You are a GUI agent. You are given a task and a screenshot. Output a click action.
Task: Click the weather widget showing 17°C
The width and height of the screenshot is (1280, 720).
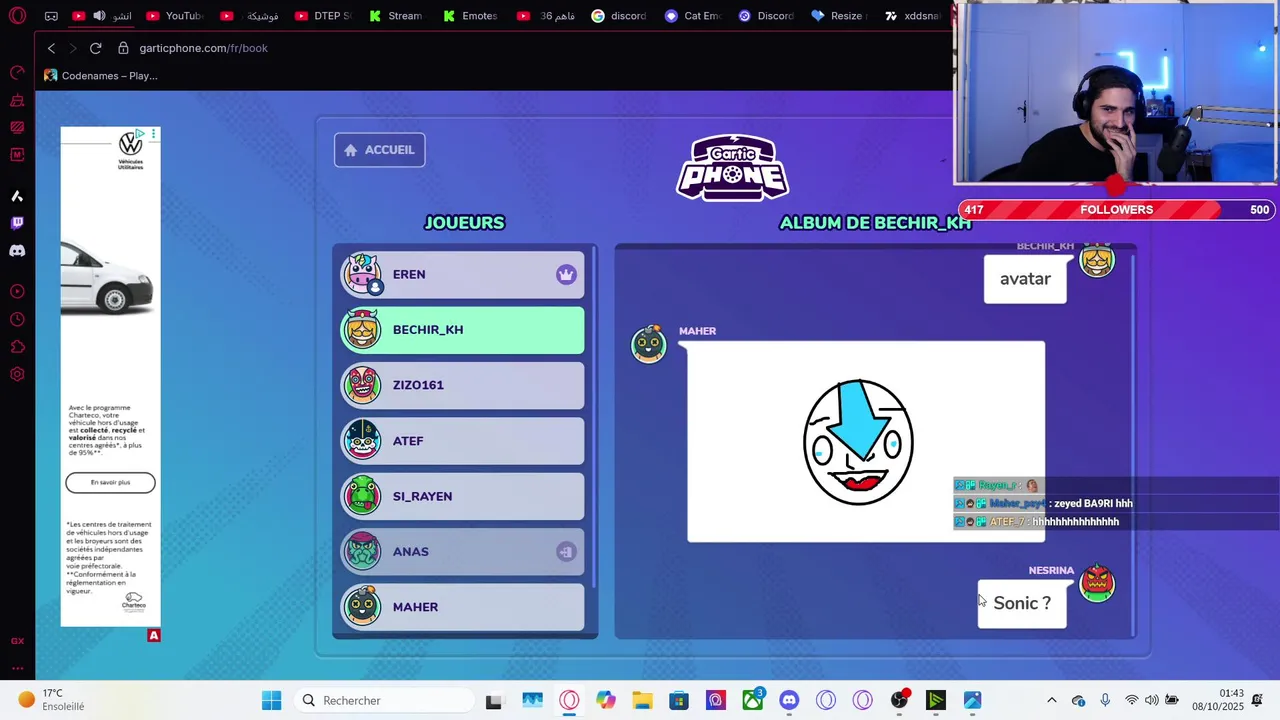point(50,700)
